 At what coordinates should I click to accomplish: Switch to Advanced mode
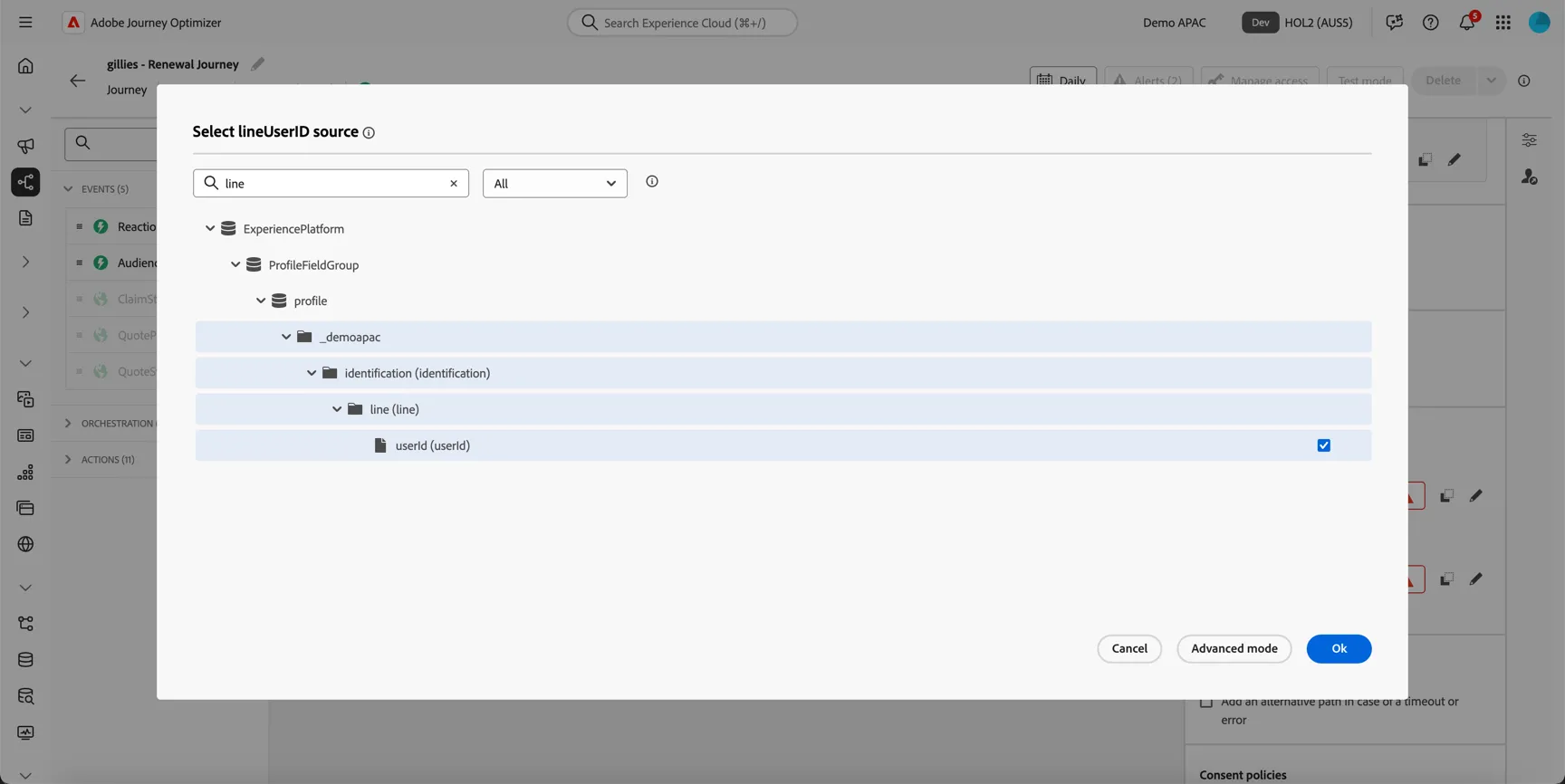(x=1234, y=649)
